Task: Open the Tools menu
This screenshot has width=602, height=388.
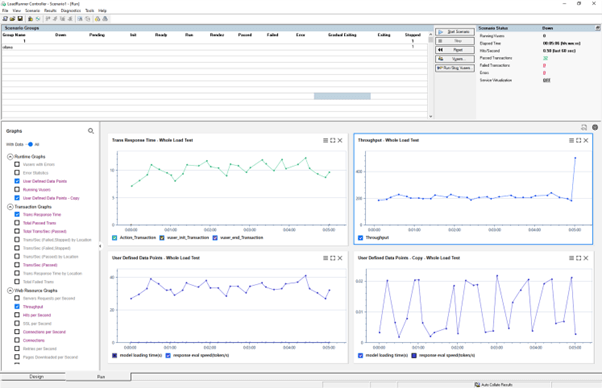Action: click(89, 10)
